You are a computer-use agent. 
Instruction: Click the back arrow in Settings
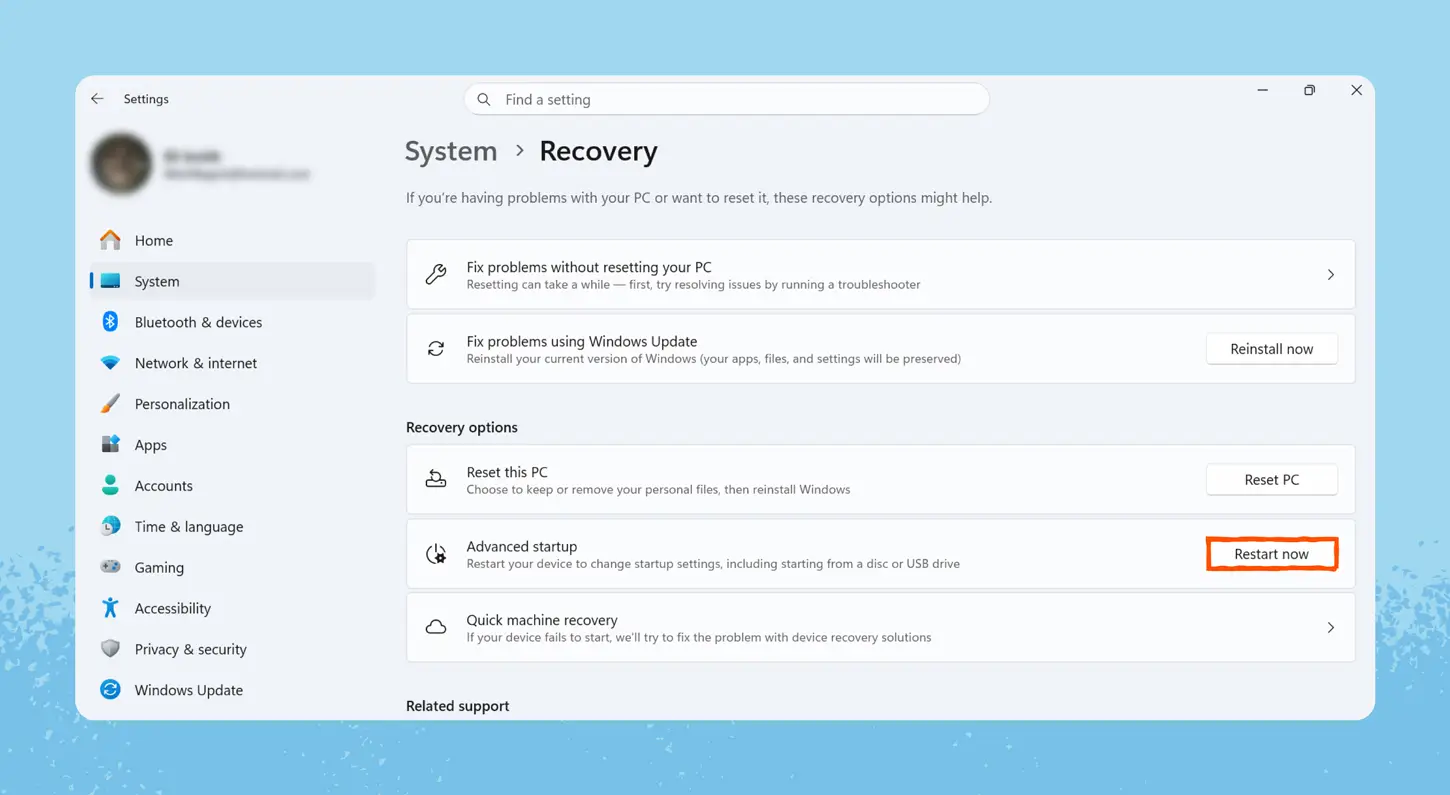pos(97,99)
